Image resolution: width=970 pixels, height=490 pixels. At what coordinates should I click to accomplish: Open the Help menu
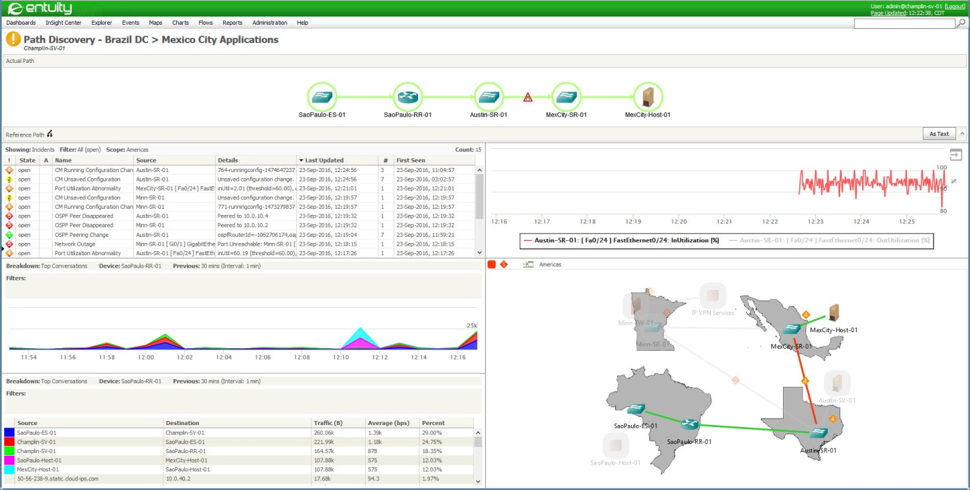pos(303,23)
